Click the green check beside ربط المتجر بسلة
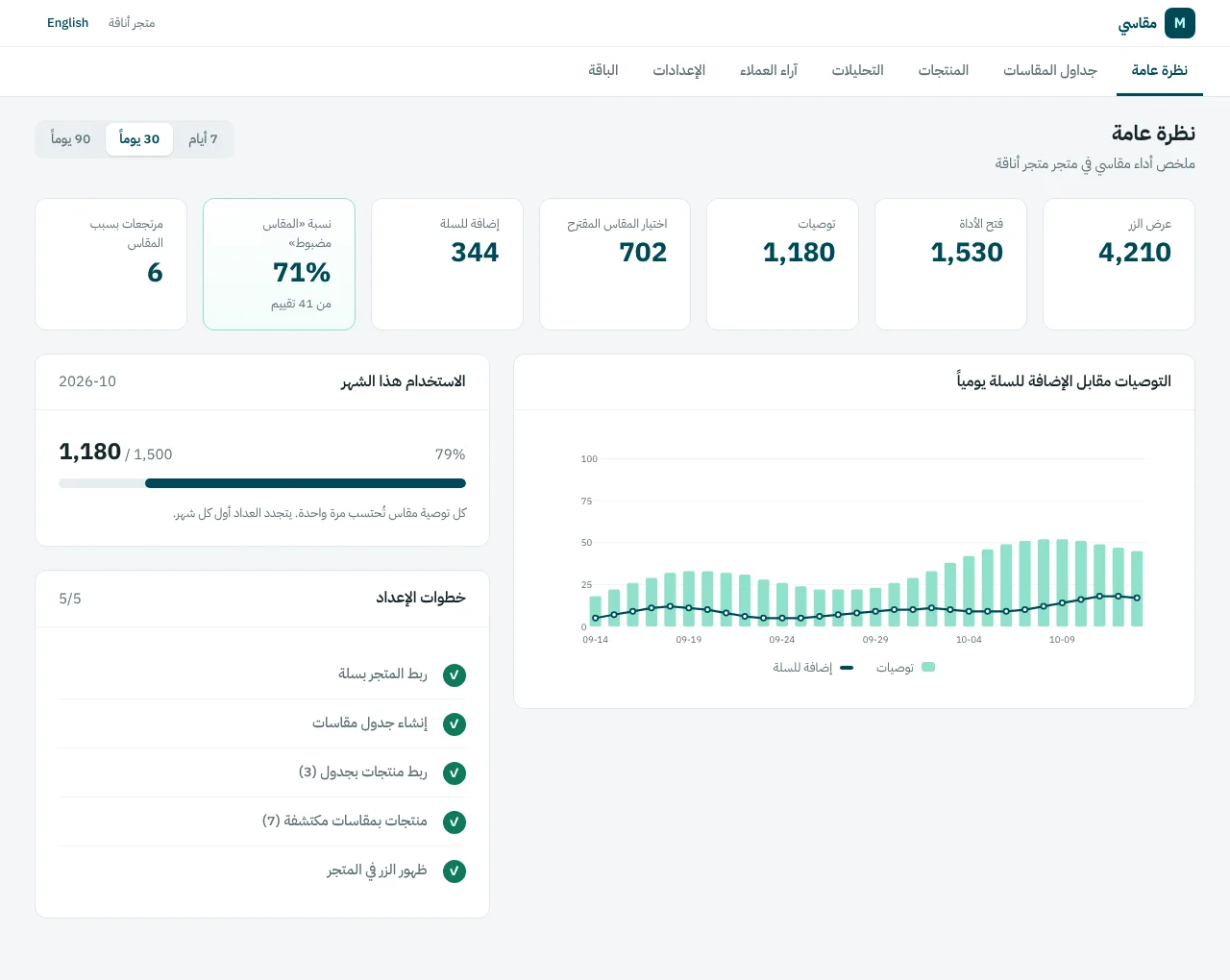Image resolution: width=1230 pixels, height=980 pixels. coord(455,675)
